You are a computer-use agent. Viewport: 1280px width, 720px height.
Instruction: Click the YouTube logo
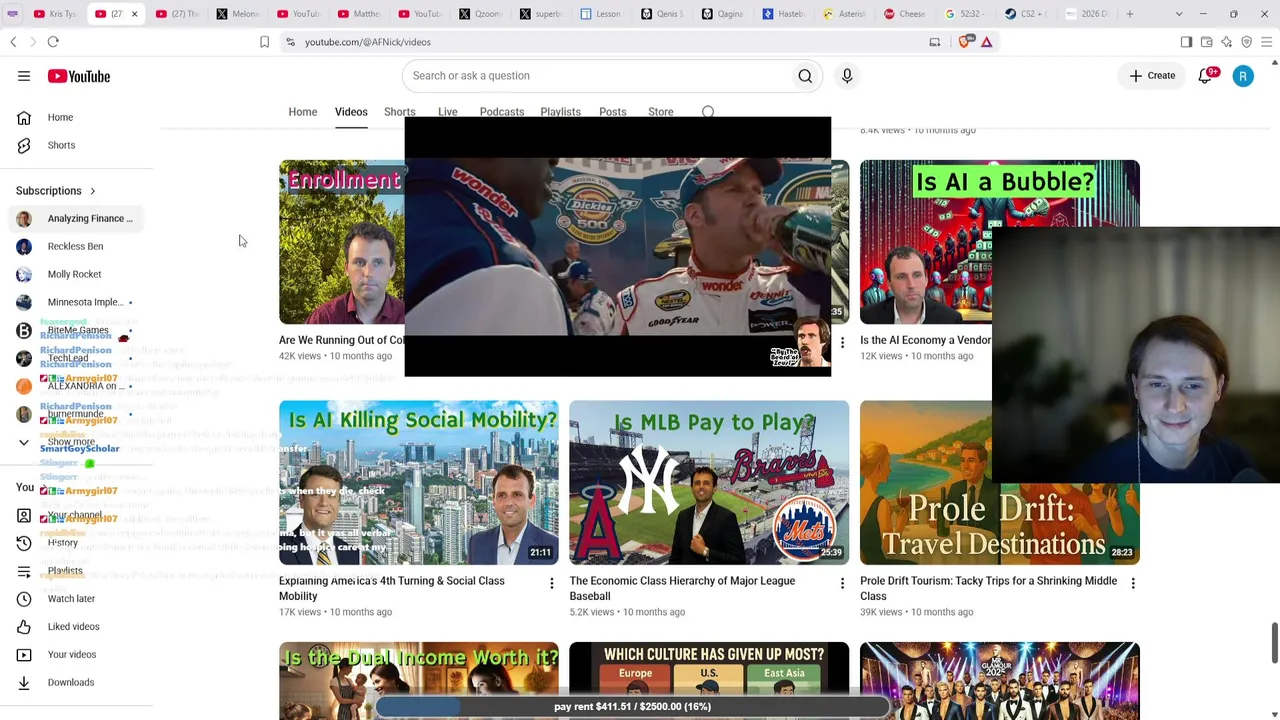[x=78, y=76]
